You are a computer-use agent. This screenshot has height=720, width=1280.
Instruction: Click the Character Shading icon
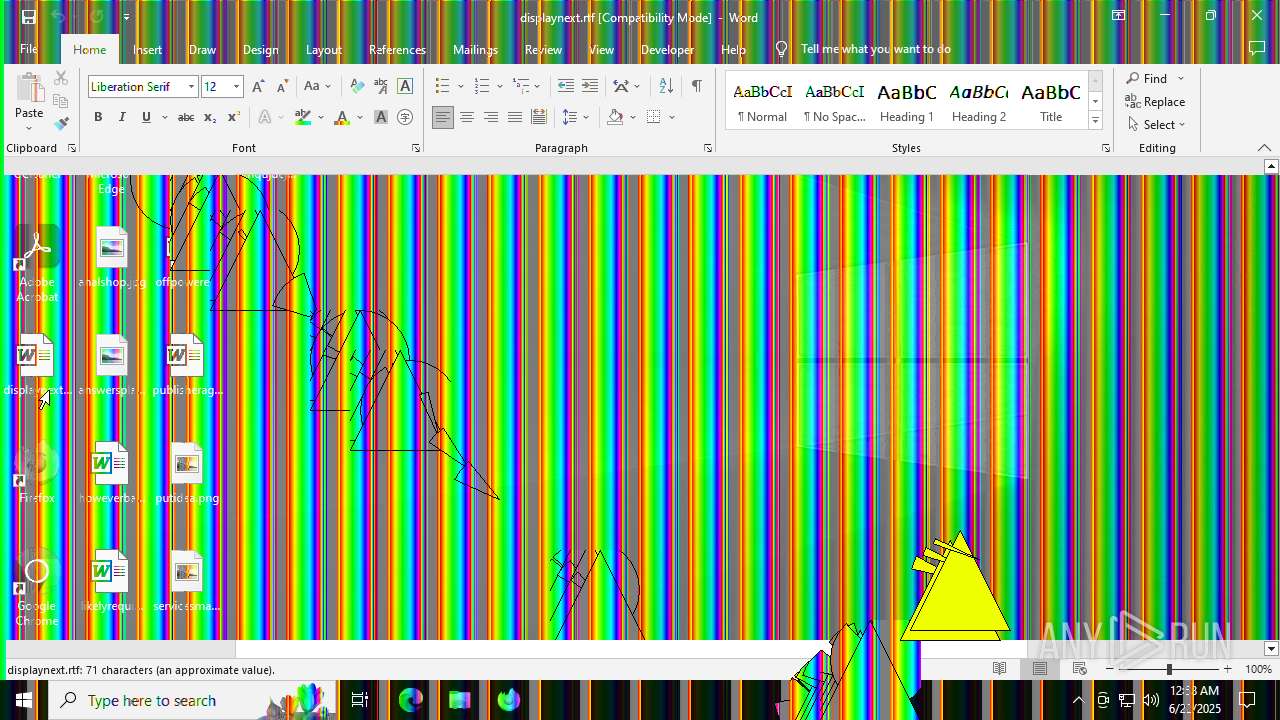click(x=381, y=117)
